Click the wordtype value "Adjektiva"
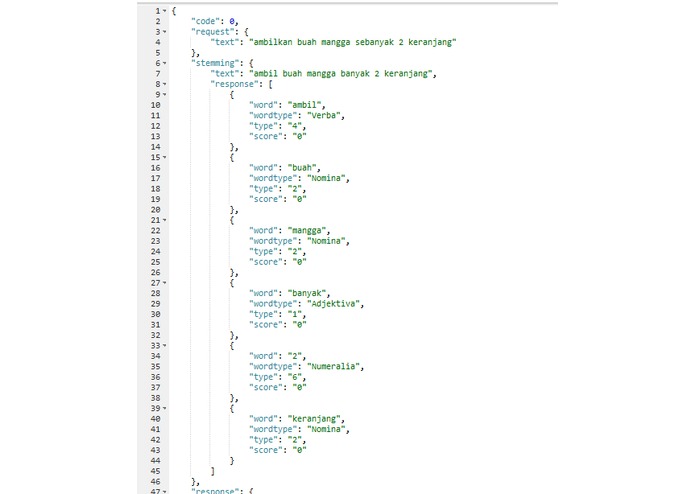The height and width of the screenshot is (494, 695). [x=333, y=304]
